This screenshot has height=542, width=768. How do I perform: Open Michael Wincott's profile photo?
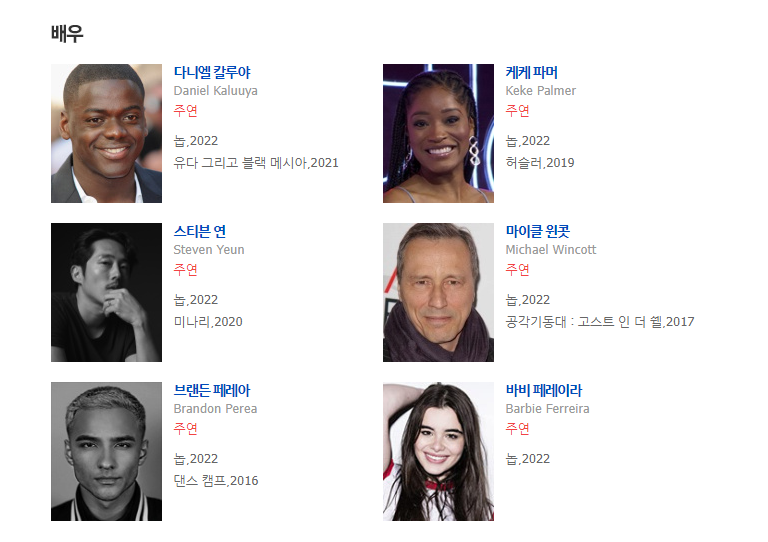click(438, 292)
